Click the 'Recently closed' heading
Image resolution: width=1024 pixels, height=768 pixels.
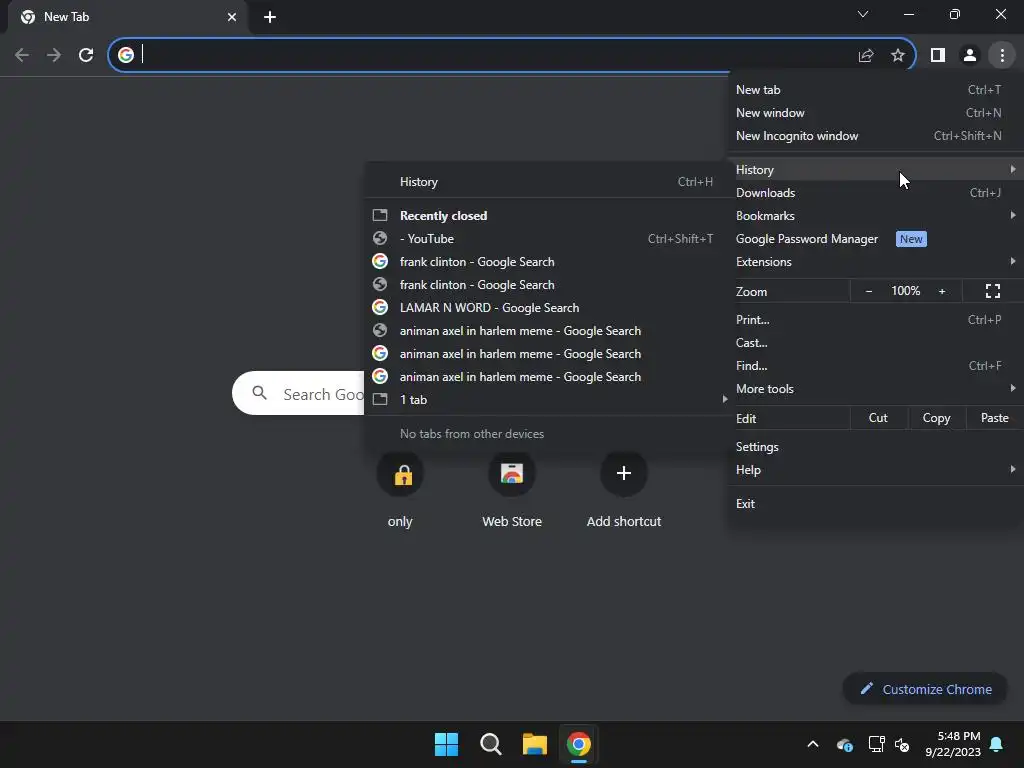click(443, 216)
